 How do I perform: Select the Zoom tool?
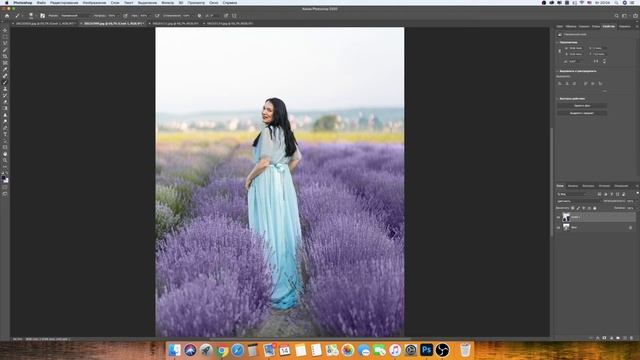click(x=5, y=161)
